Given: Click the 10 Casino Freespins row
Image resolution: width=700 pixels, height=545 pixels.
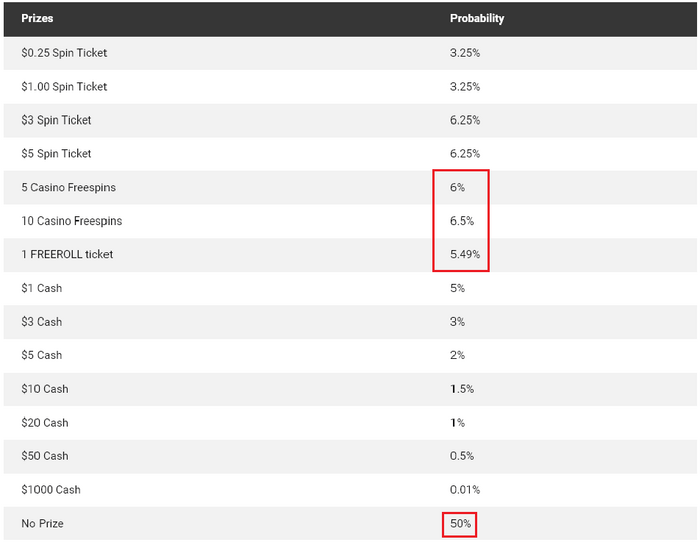Looking at the screenshot, I should click(72, 221).
